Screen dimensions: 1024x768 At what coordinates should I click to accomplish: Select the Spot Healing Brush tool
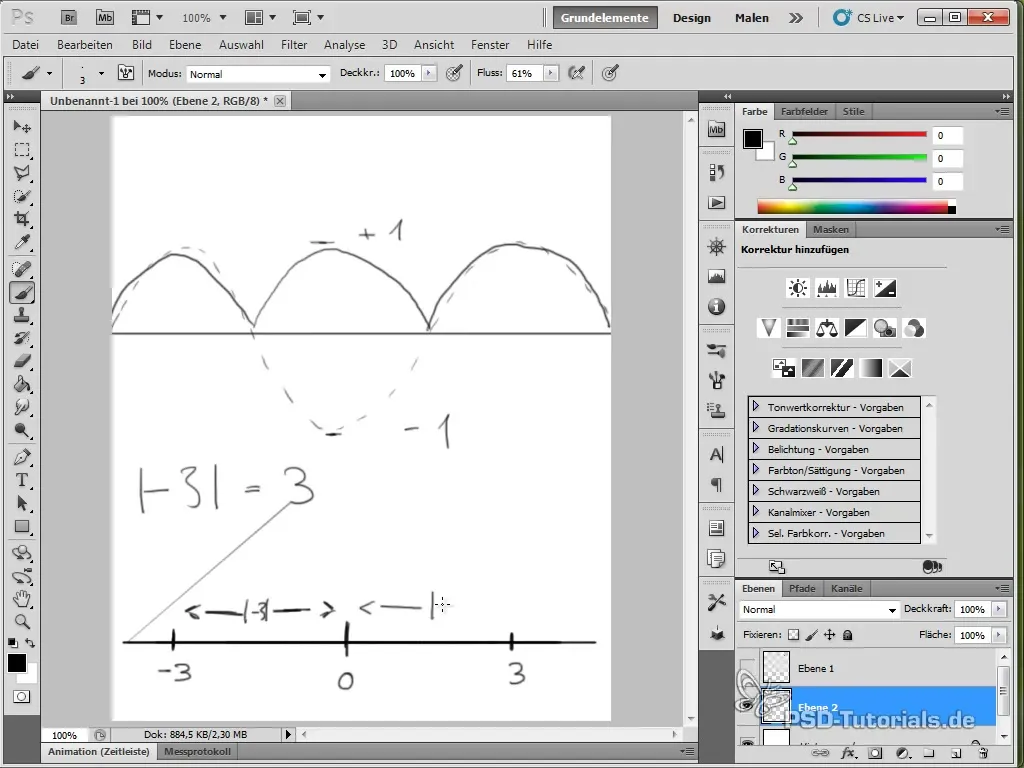(22, 268)
